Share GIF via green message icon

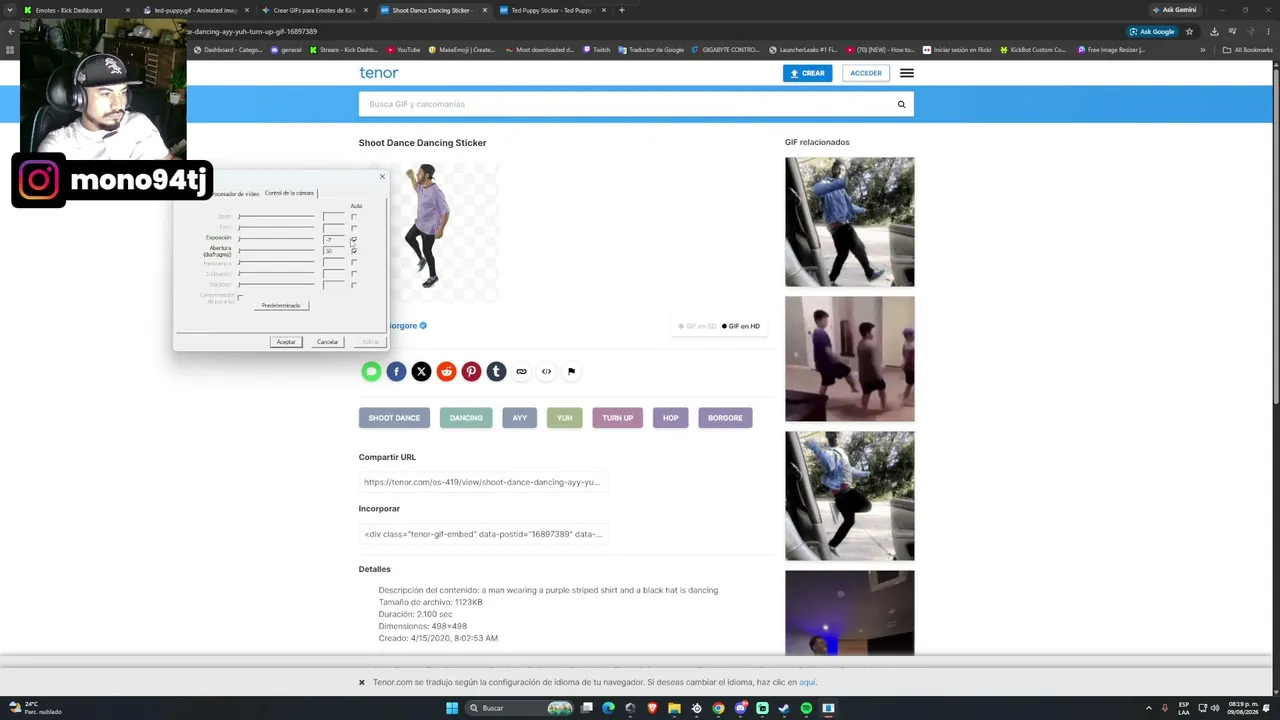pos(371,372)
